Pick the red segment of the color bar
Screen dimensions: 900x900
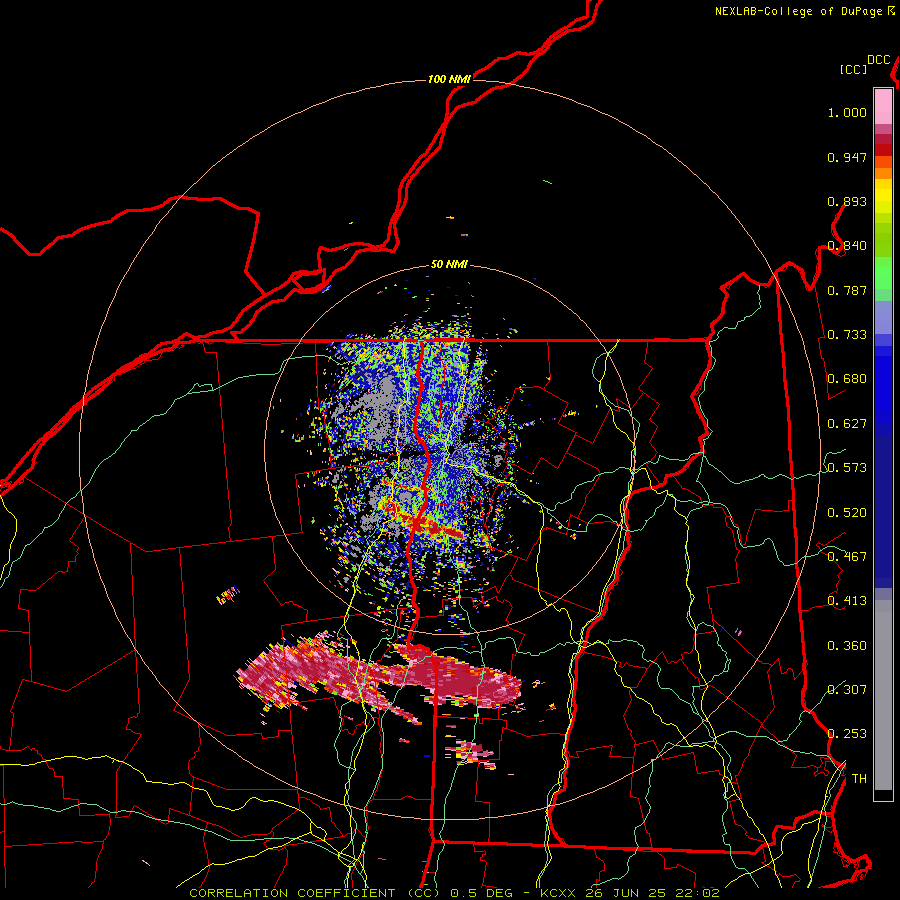[x=883, y=150]
